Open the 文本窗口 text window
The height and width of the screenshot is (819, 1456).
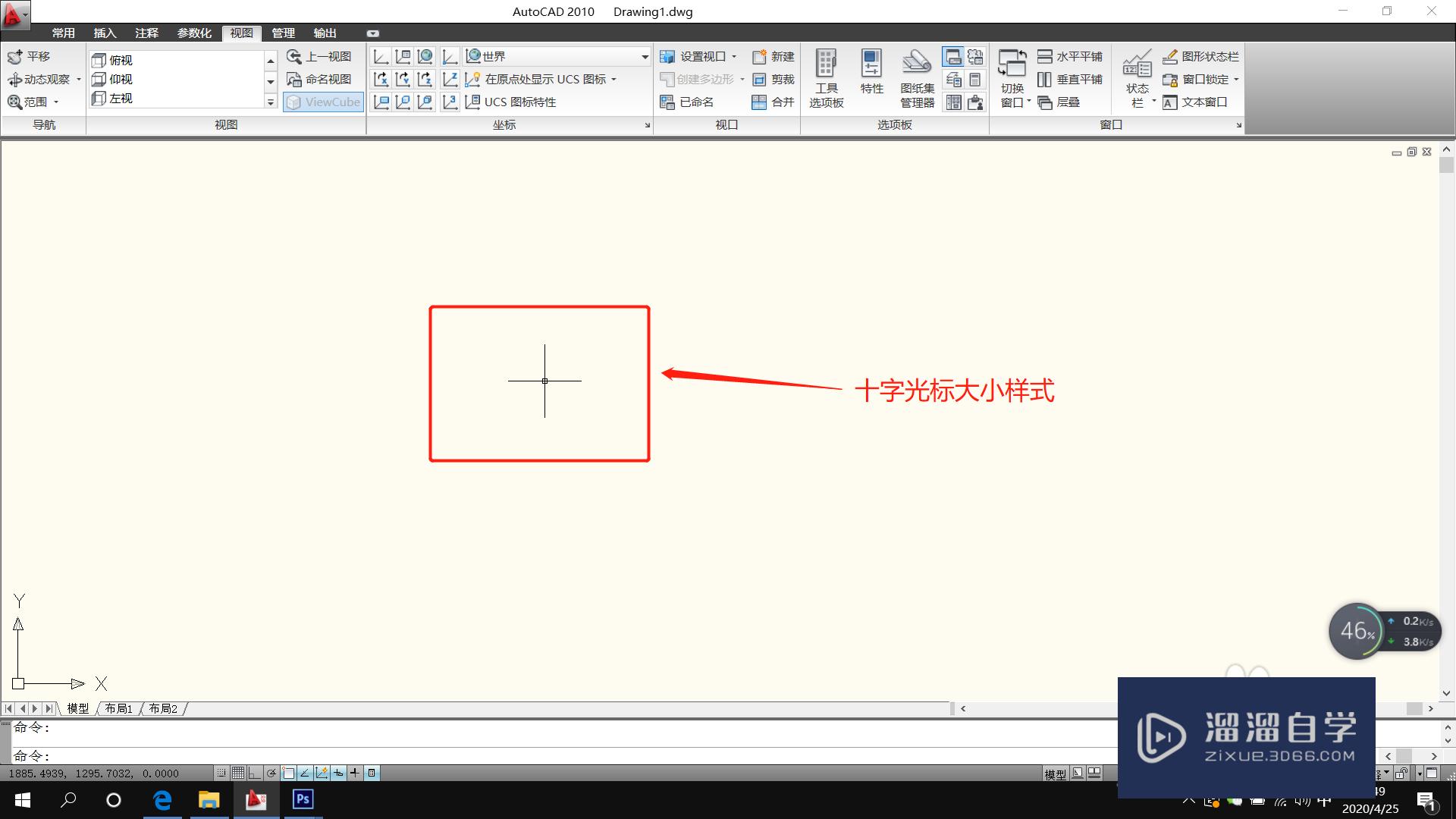1196,102
